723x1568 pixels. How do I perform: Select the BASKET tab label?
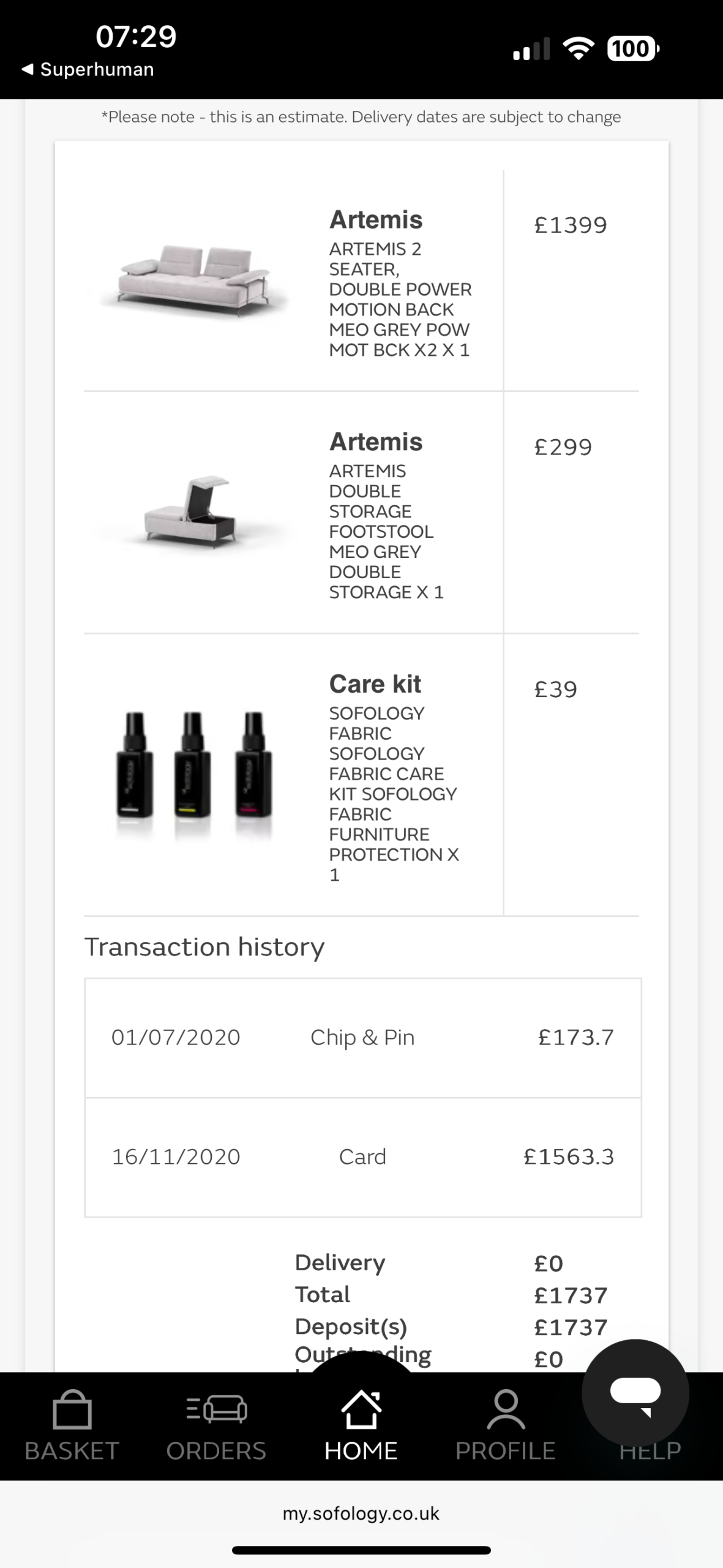point(72,1451)
